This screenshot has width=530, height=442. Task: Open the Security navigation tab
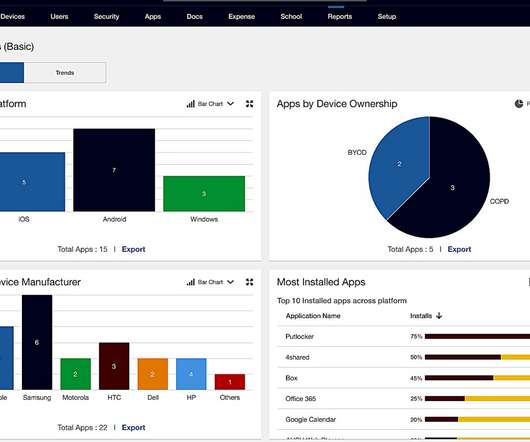[106, 17]
